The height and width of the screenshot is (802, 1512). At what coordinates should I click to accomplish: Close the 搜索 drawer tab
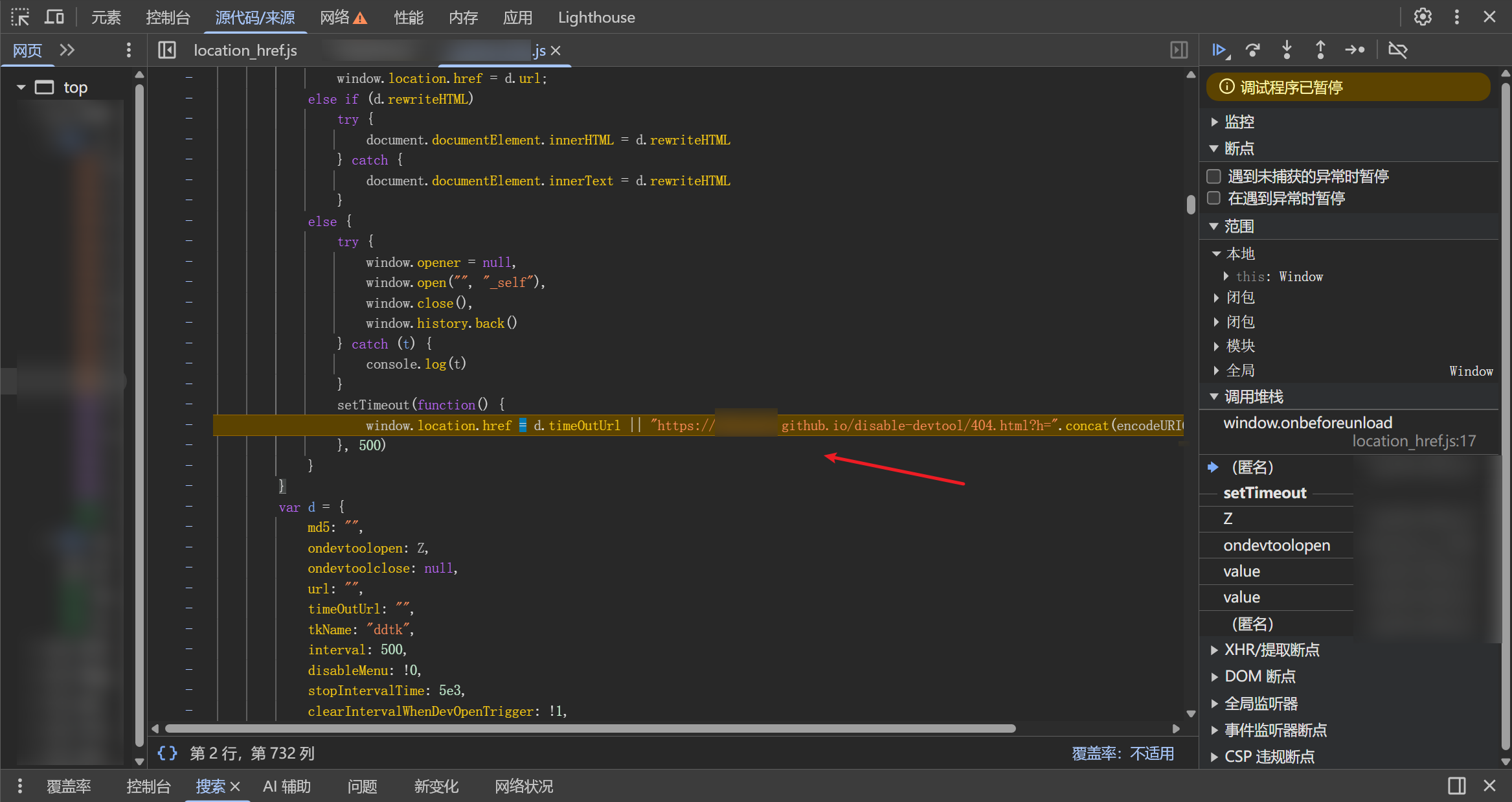coord(235,786)
